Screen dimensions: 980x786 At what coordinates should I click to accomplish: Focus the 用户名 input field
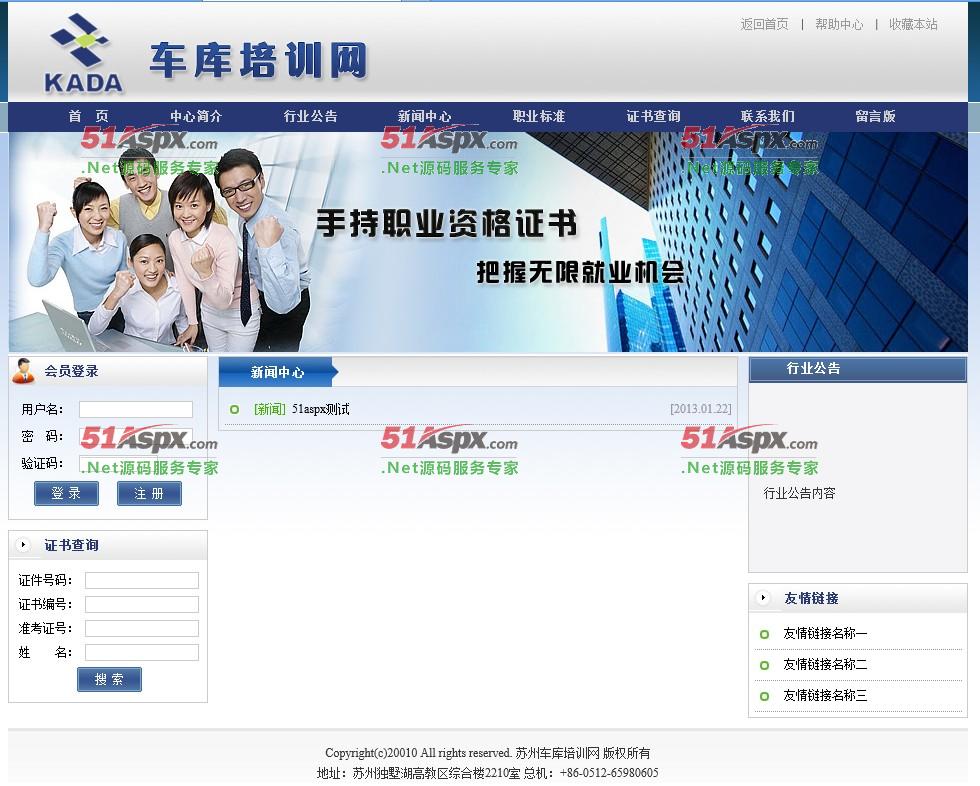tap(136, 409)
